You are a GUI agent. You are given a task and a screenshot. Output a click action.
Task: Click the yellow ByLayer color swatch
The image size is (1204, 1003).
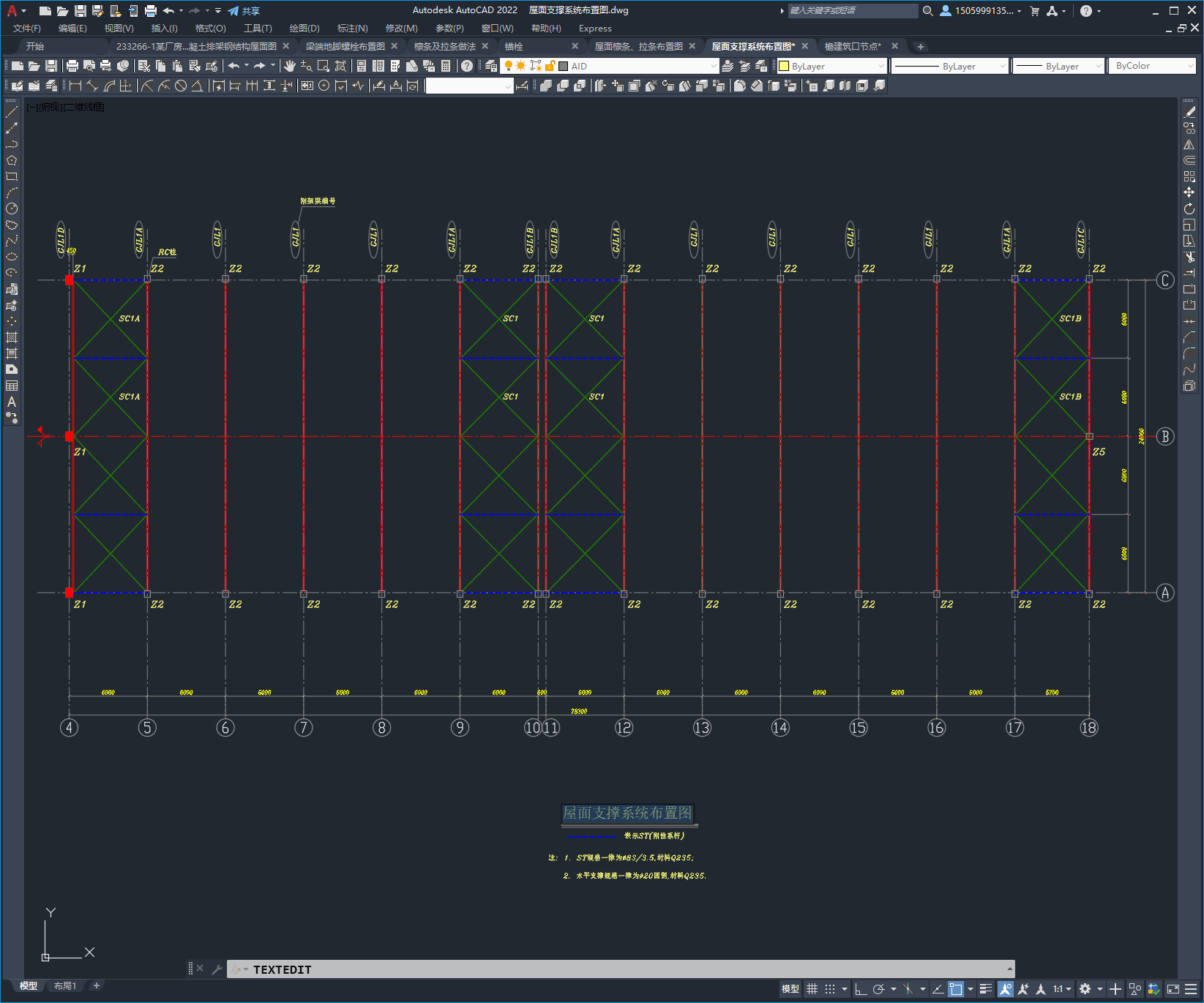point(784,66)
